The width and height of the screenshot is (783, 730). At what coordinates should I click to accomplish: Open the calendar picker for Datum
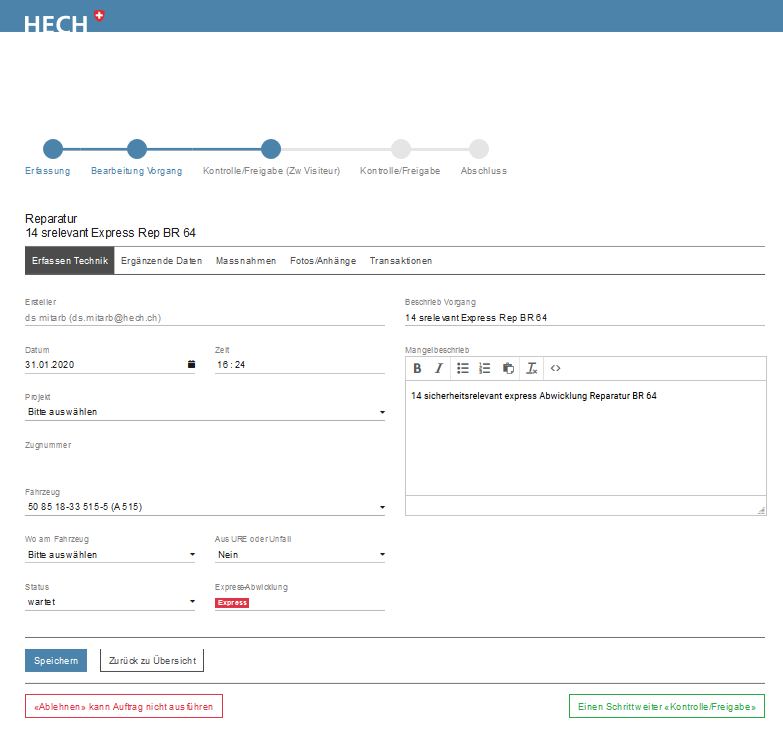tap(191, 365)
